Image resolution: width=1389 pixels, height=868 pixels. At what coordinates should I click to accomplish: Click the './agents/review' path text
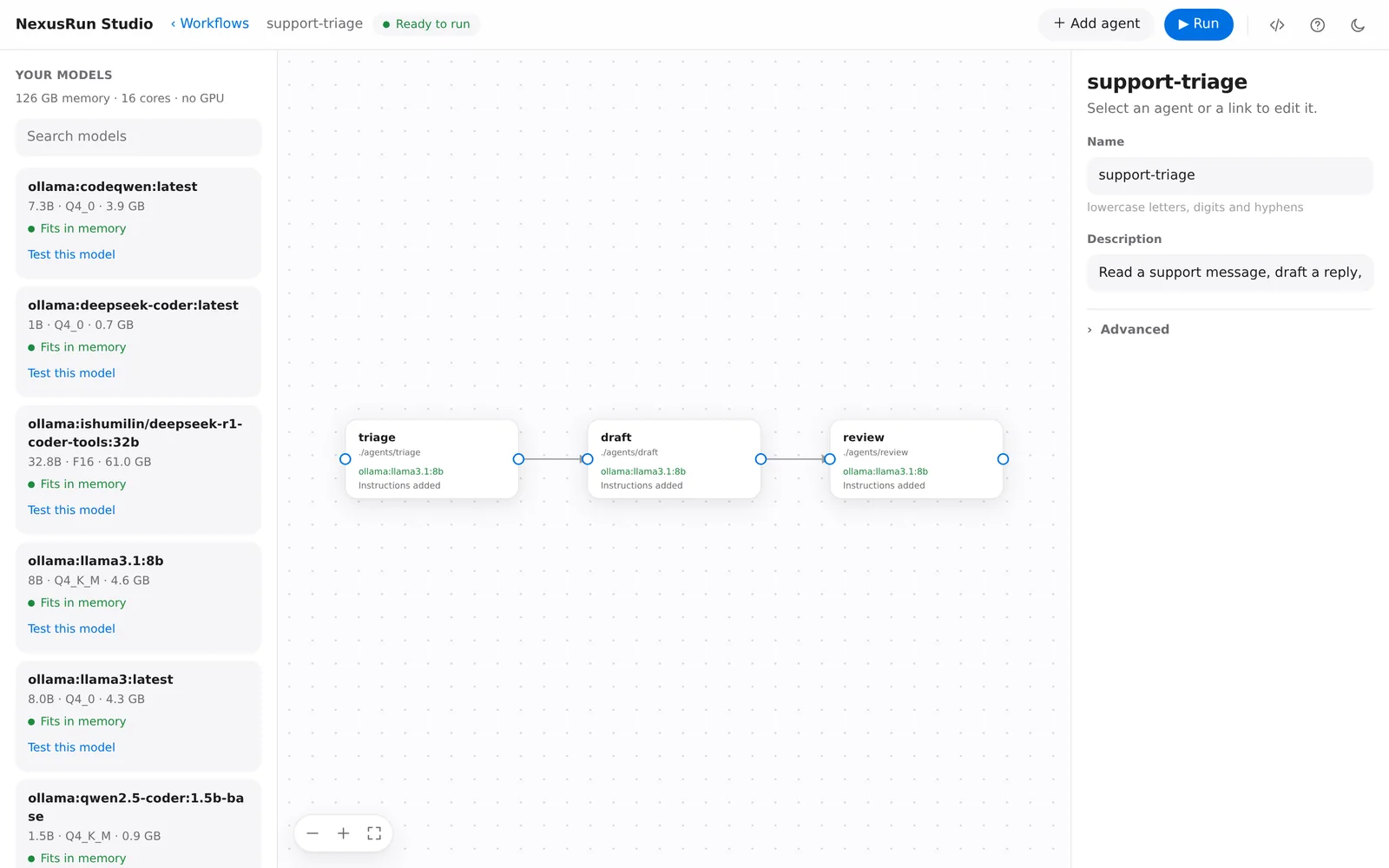click(x=876, y=452)
